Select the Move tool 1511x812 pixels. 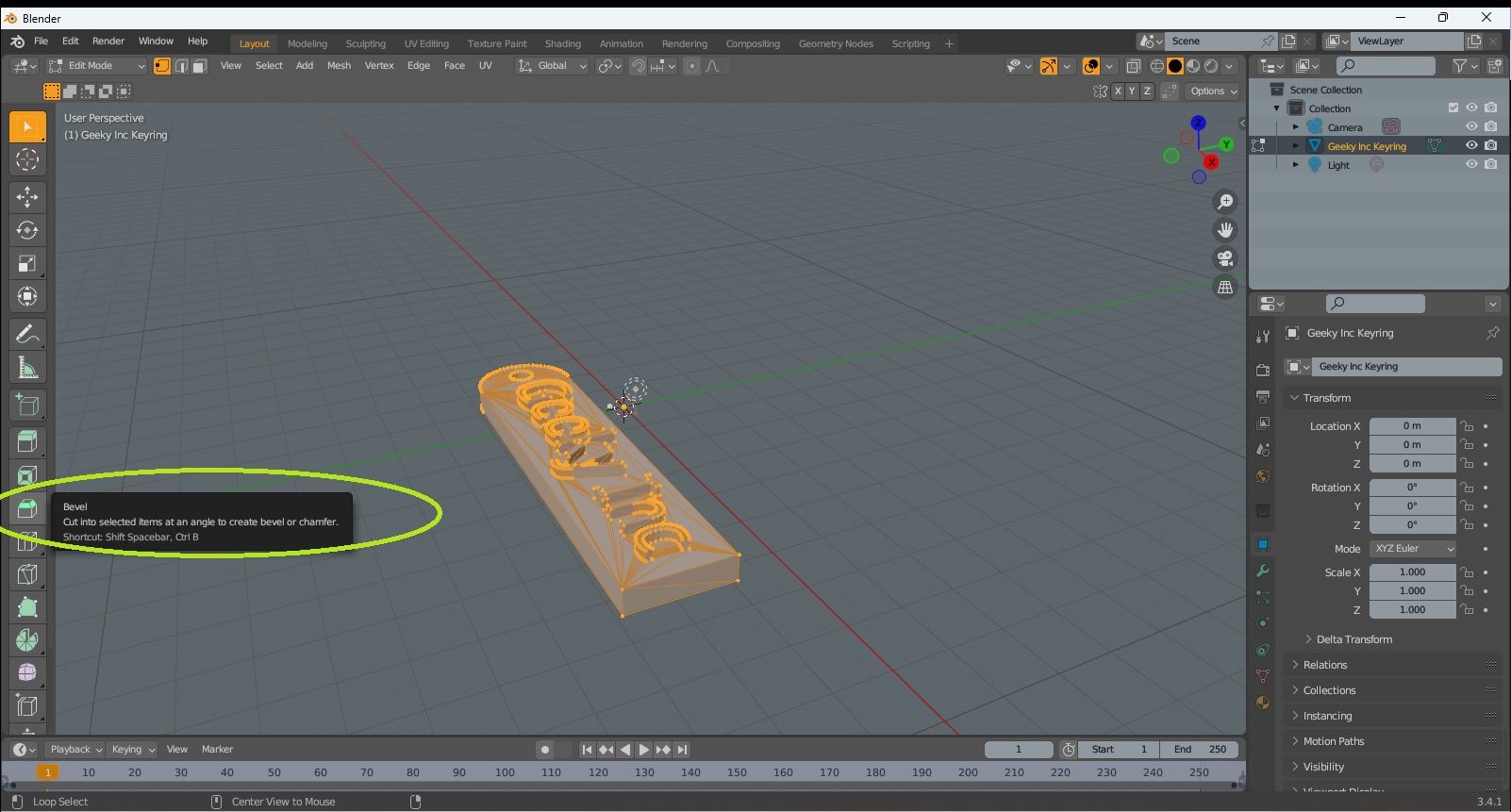(x=27, y=197)
